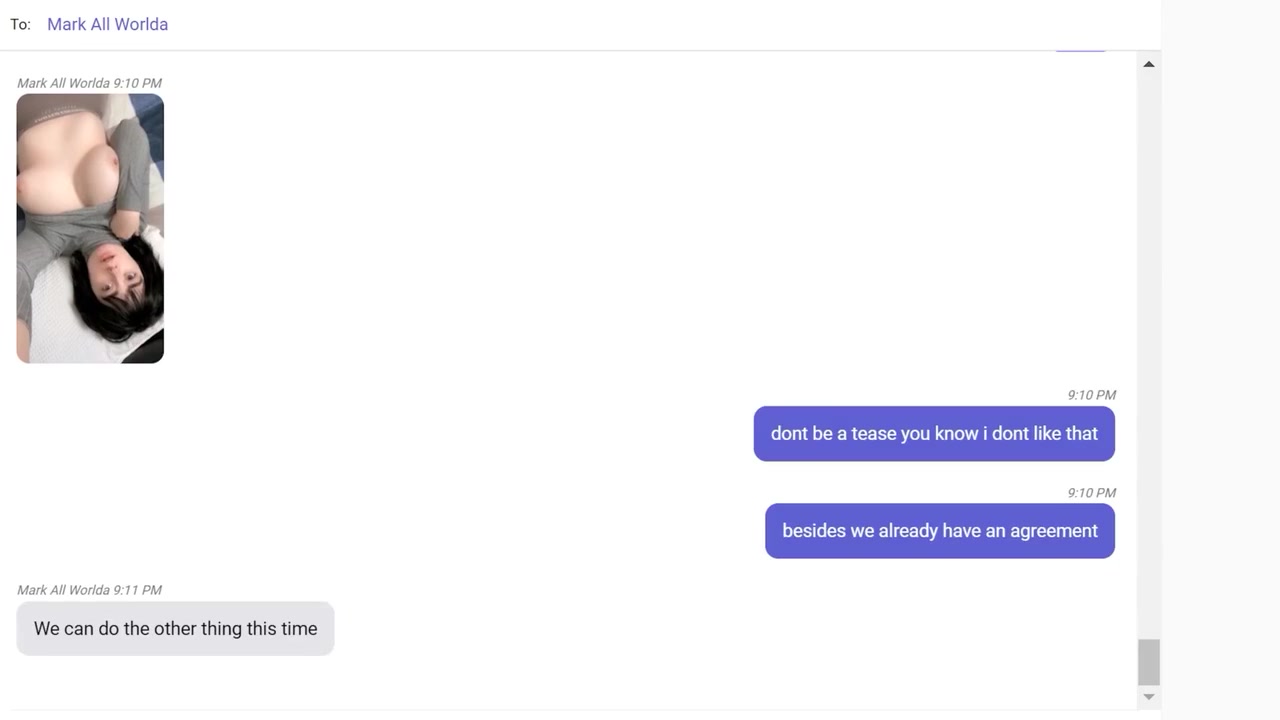Click the scrollbar down arrow
This screenshot has height=720, width=1280.
[1148, 696]
